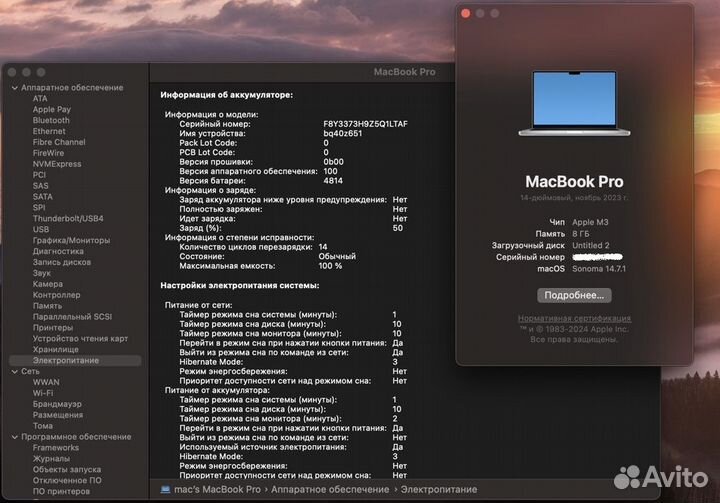Click Электропитание in the path bar
The width and height of the screenshot is (720, 503).
coord(439,490)
